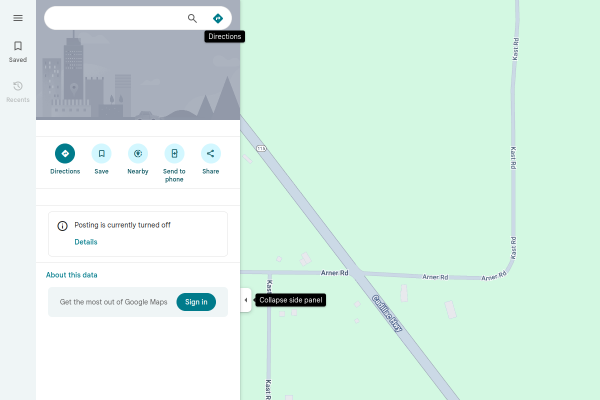The height and width of the screenshot is (400, 600).
Task: Open the hamburger main menu
Action: click(x=17, y=18)
